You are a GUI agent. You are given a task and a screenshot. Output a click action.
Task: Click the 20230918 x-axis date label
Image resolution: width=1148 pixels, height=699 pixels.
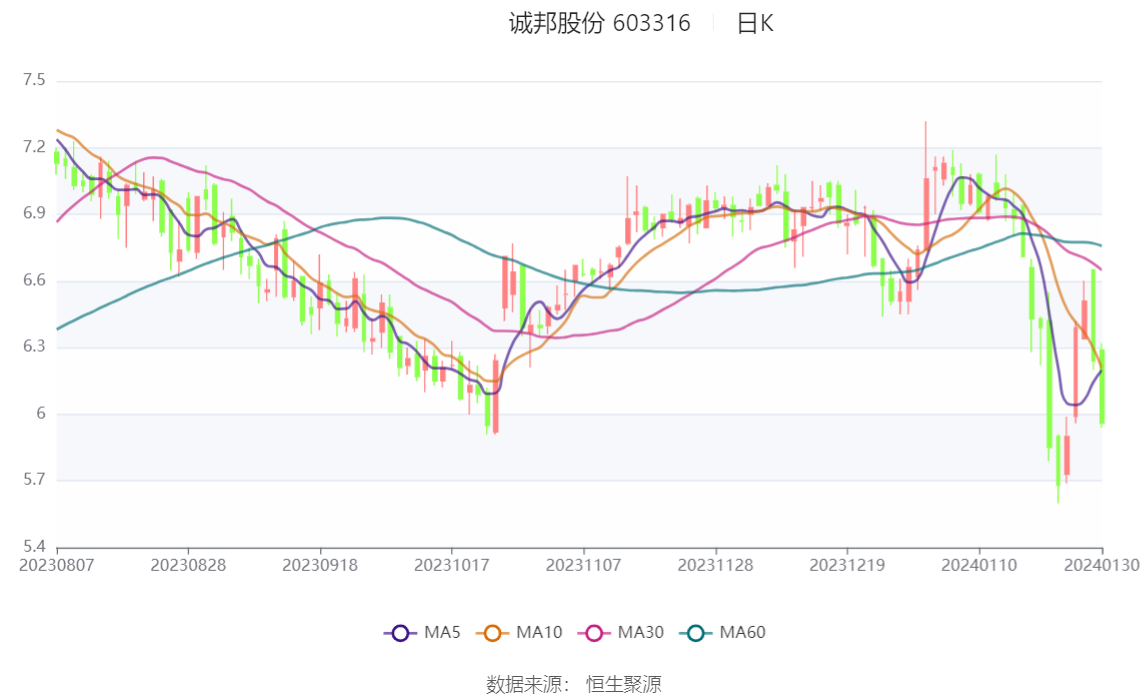[x=320, y=565]
